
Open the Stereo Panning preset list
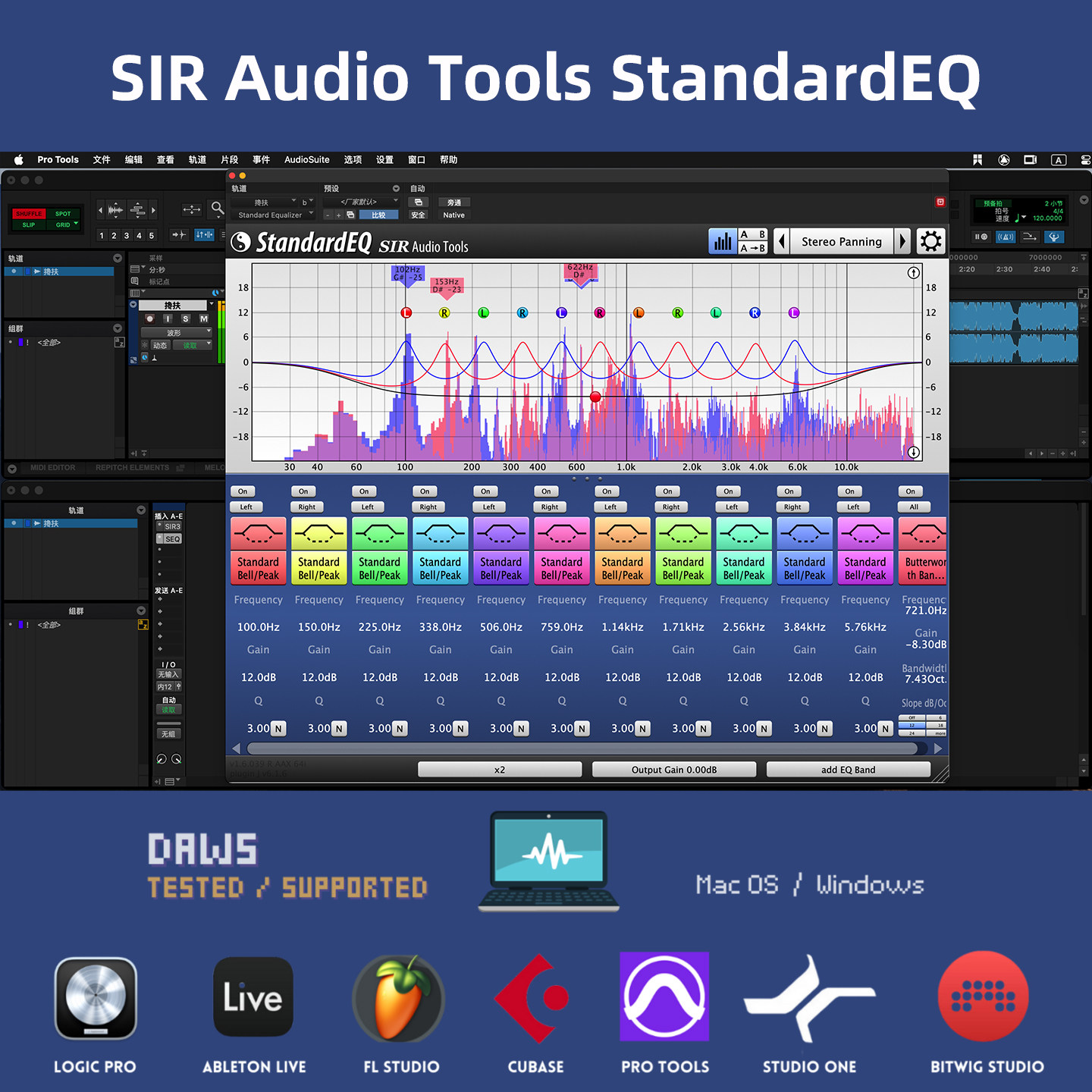tap(842, 242)
